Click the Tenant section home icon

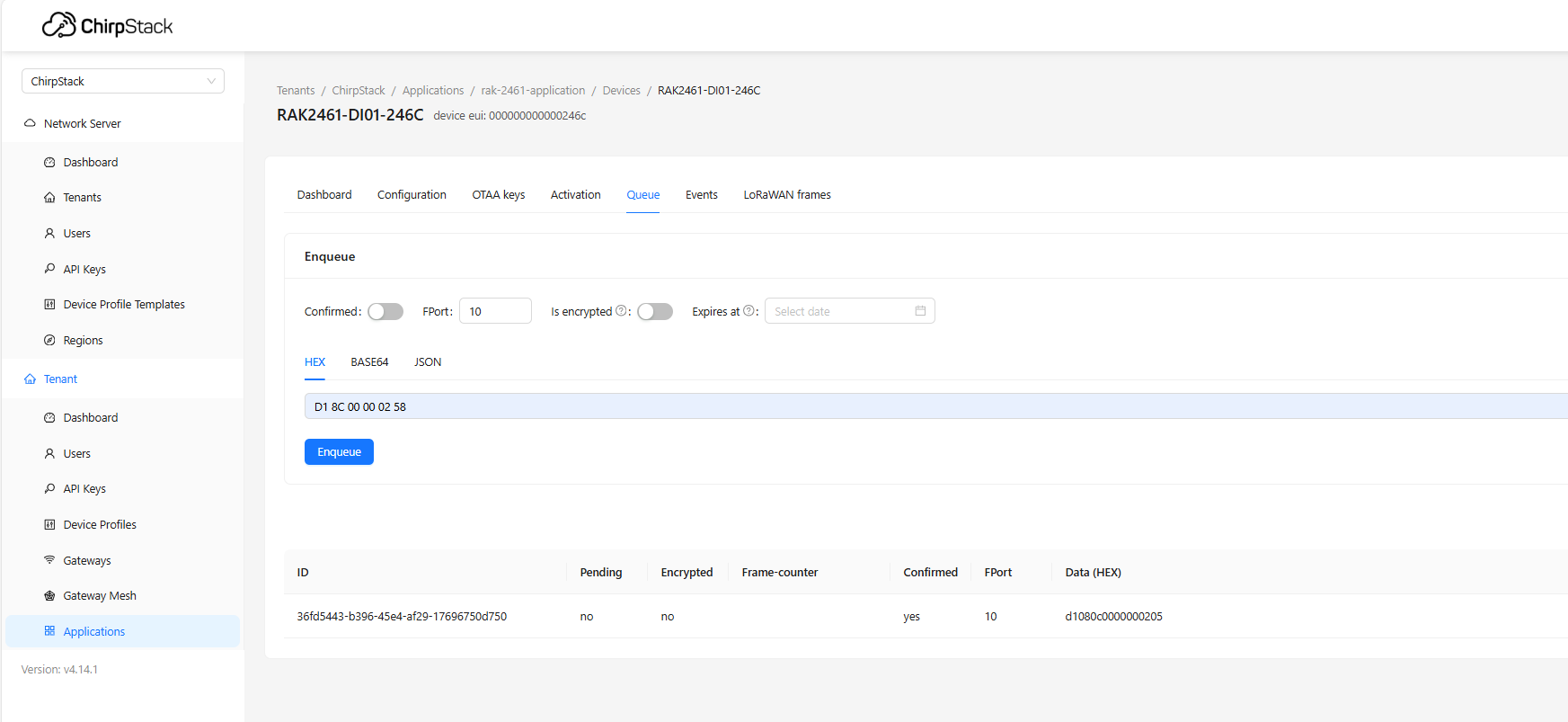point(30,379)
